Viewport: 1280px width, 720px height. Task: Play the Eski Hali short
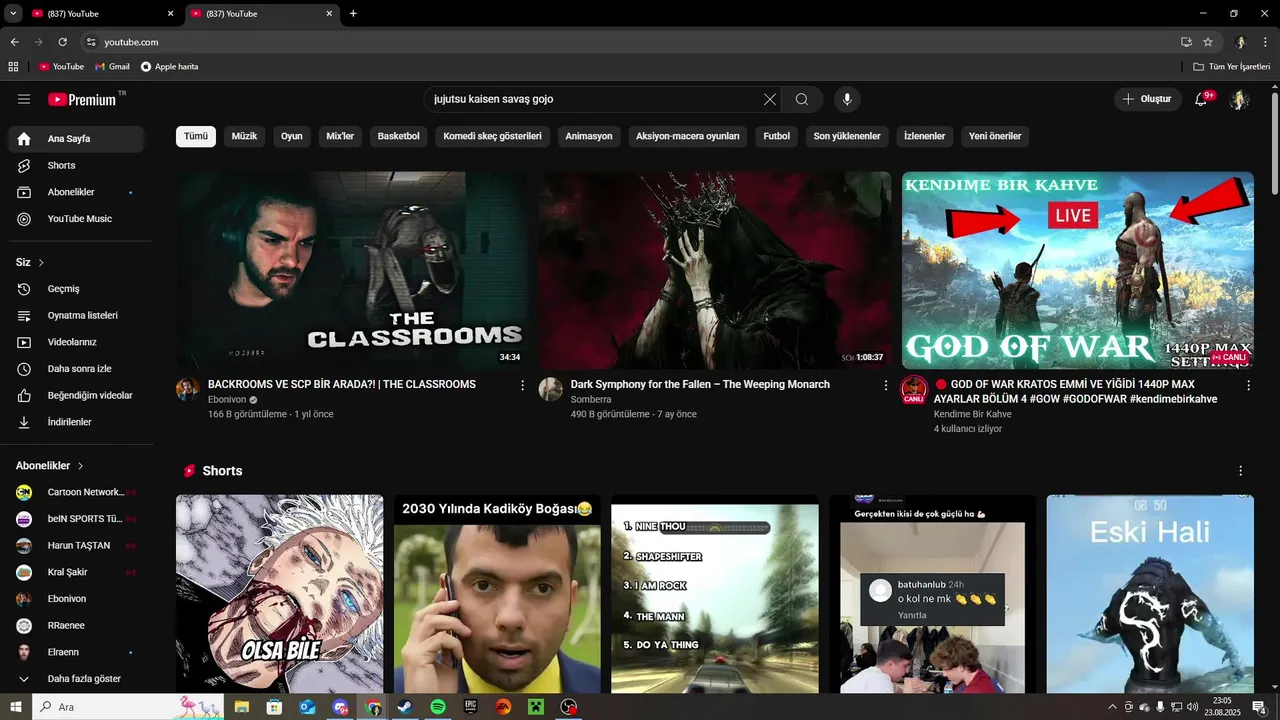tap(1150, 594)
